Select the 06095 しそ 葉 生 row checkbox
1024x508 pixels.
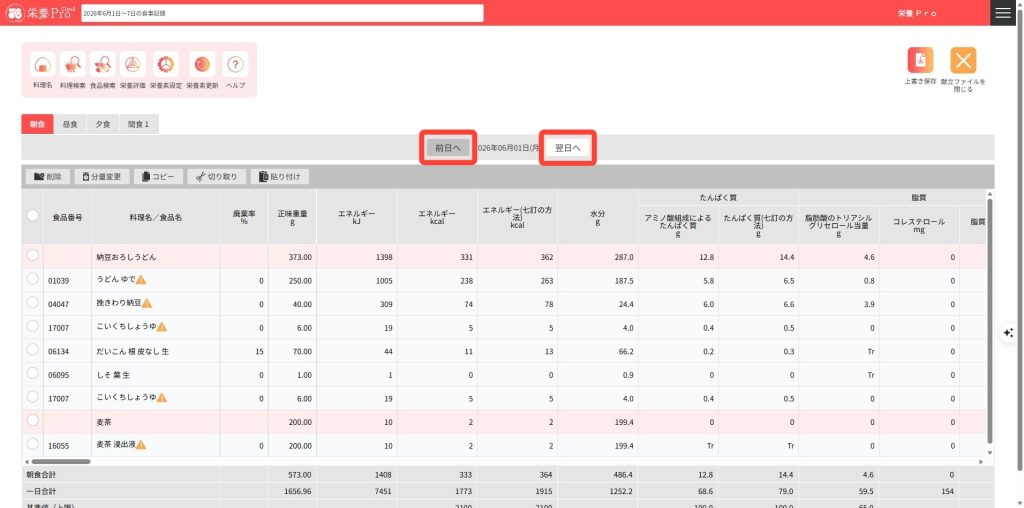33,373
